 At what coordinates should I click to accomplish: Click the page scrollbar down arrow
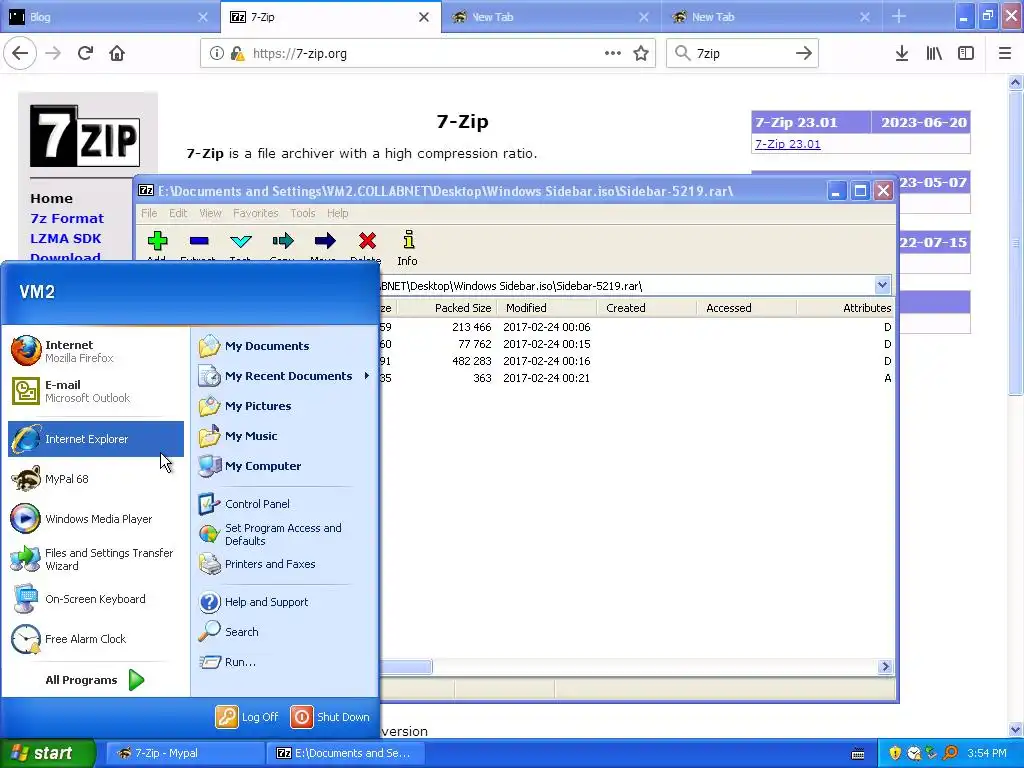pyautogui.click(x=1015, y=729)
